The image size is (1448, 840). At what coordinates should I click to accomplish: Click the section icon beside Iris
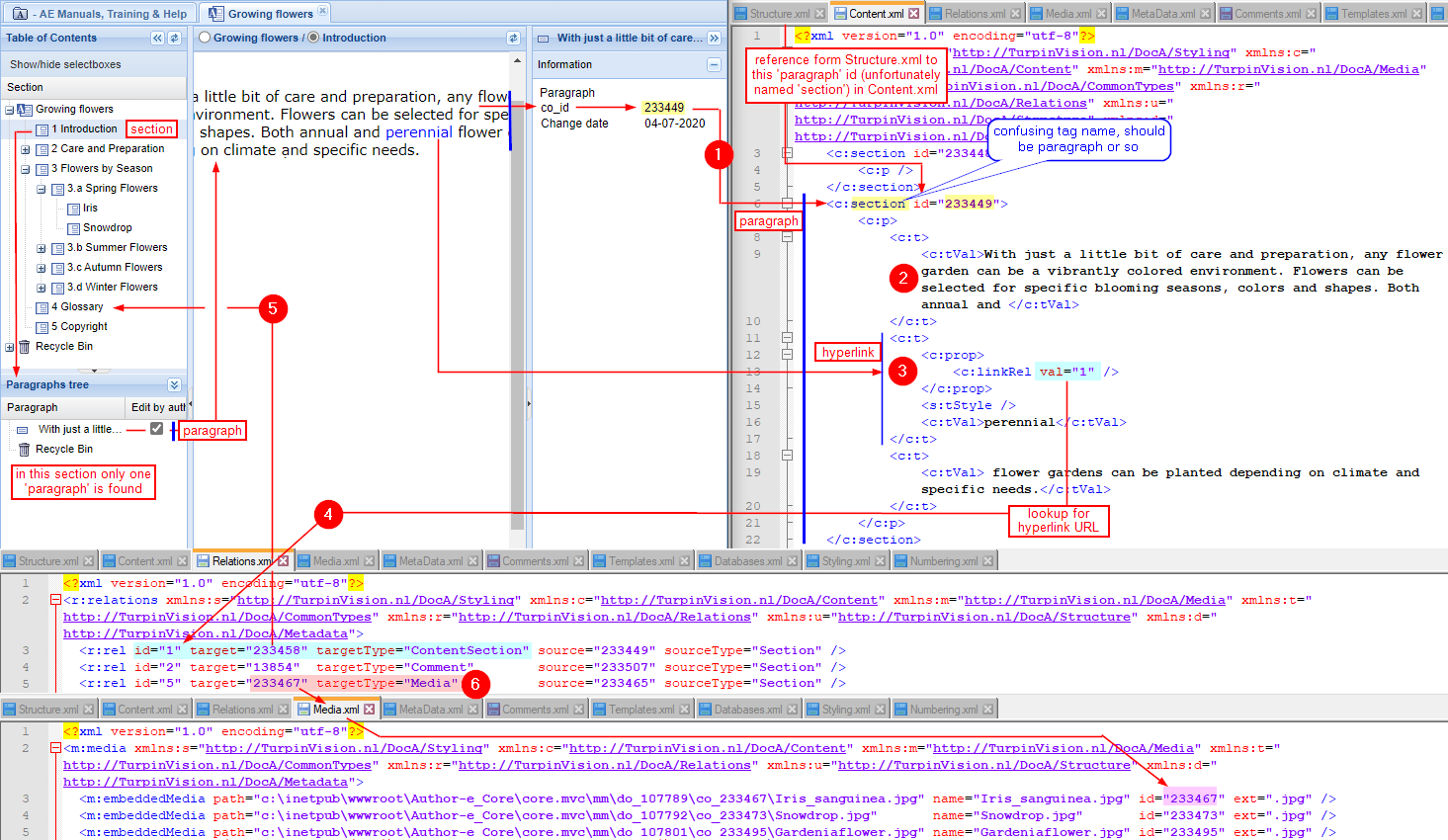(73, 209)
